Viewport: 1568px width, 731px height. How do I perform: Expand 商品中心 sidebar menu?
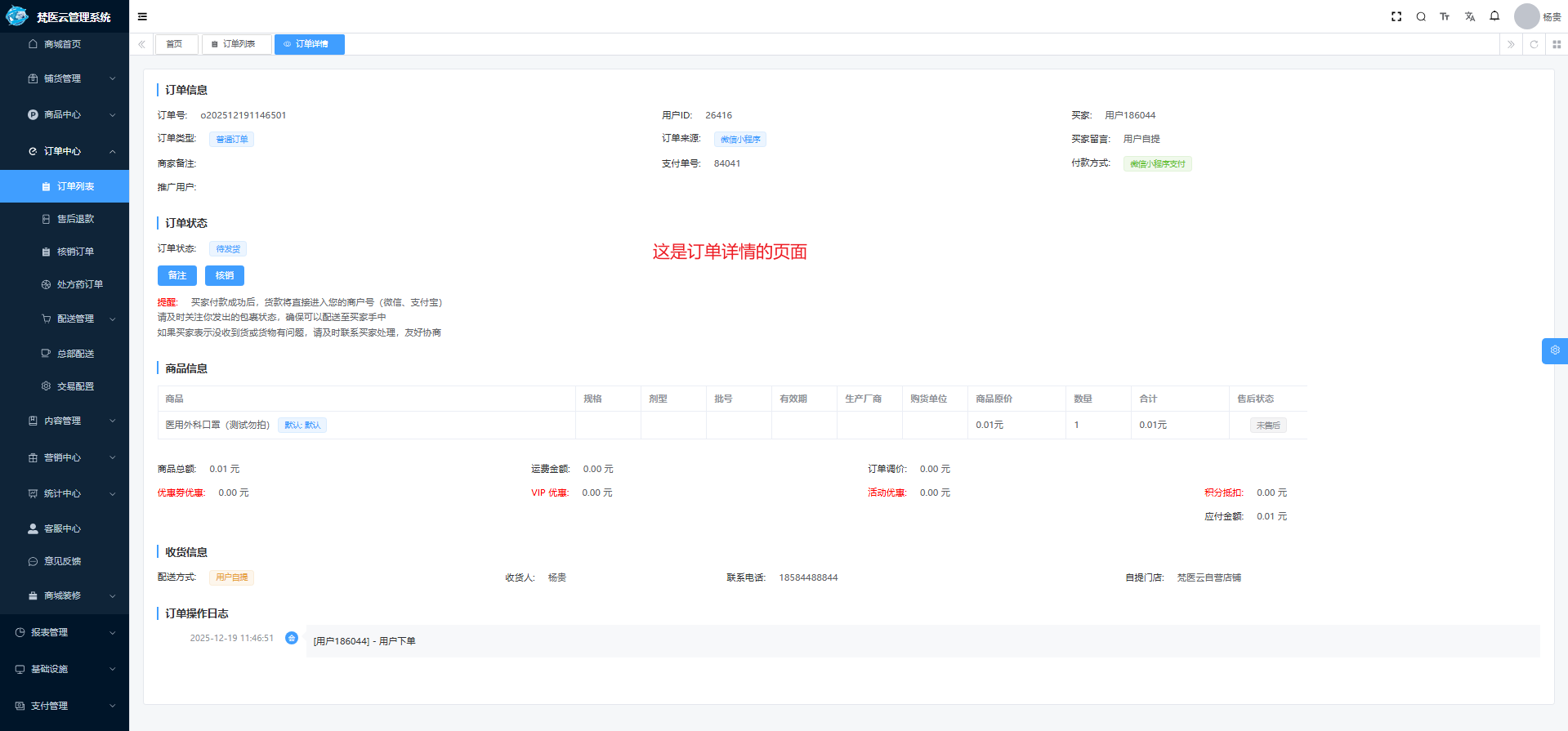coord(65,115)
